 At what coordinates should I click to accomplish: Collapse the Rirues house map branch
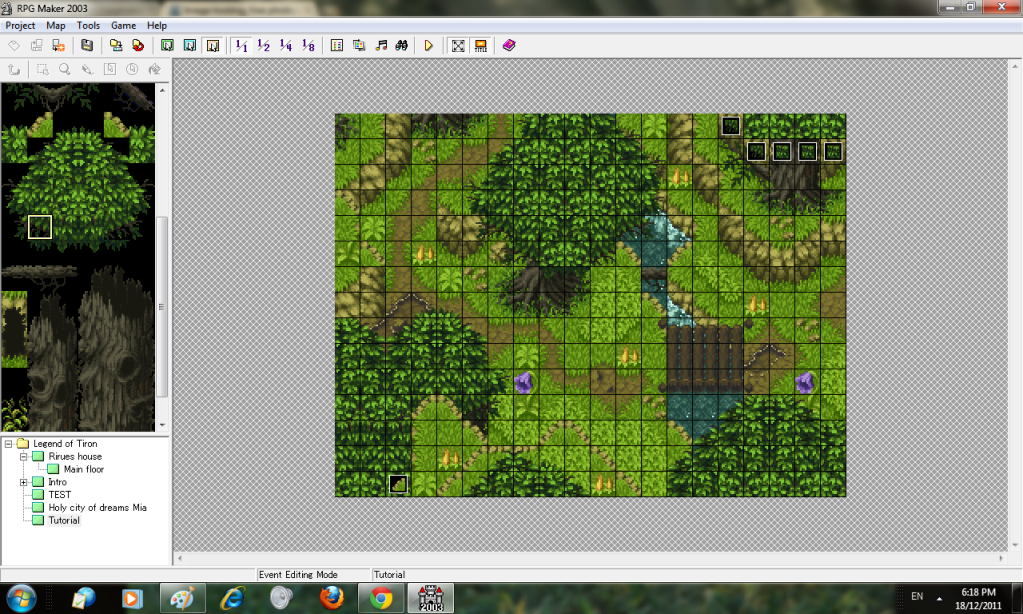[x=23, y=457]
